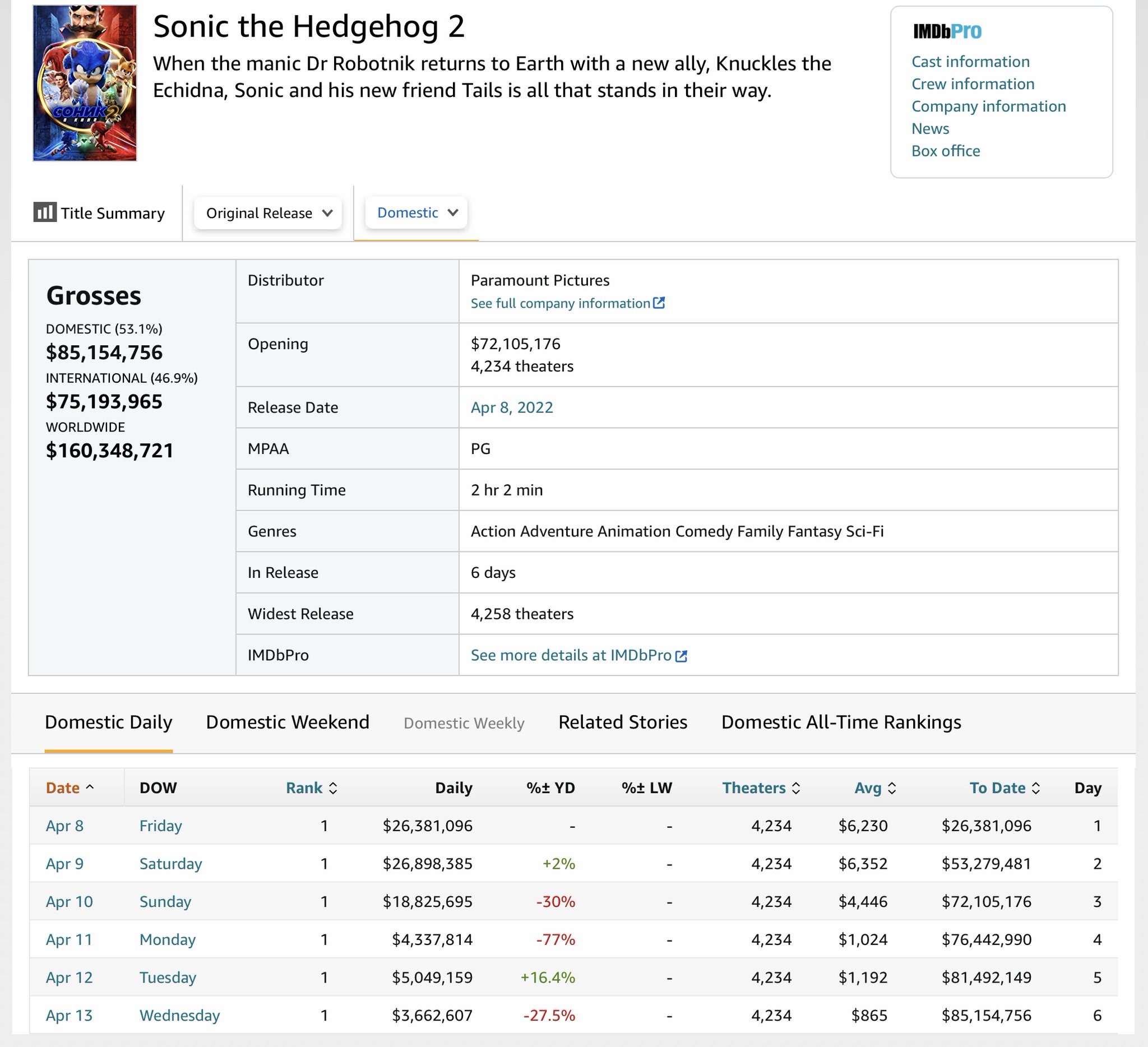This screenshot has width=1148, height=1047.
Task: Click international gross $75,193,965
Action: pos(104,401)
